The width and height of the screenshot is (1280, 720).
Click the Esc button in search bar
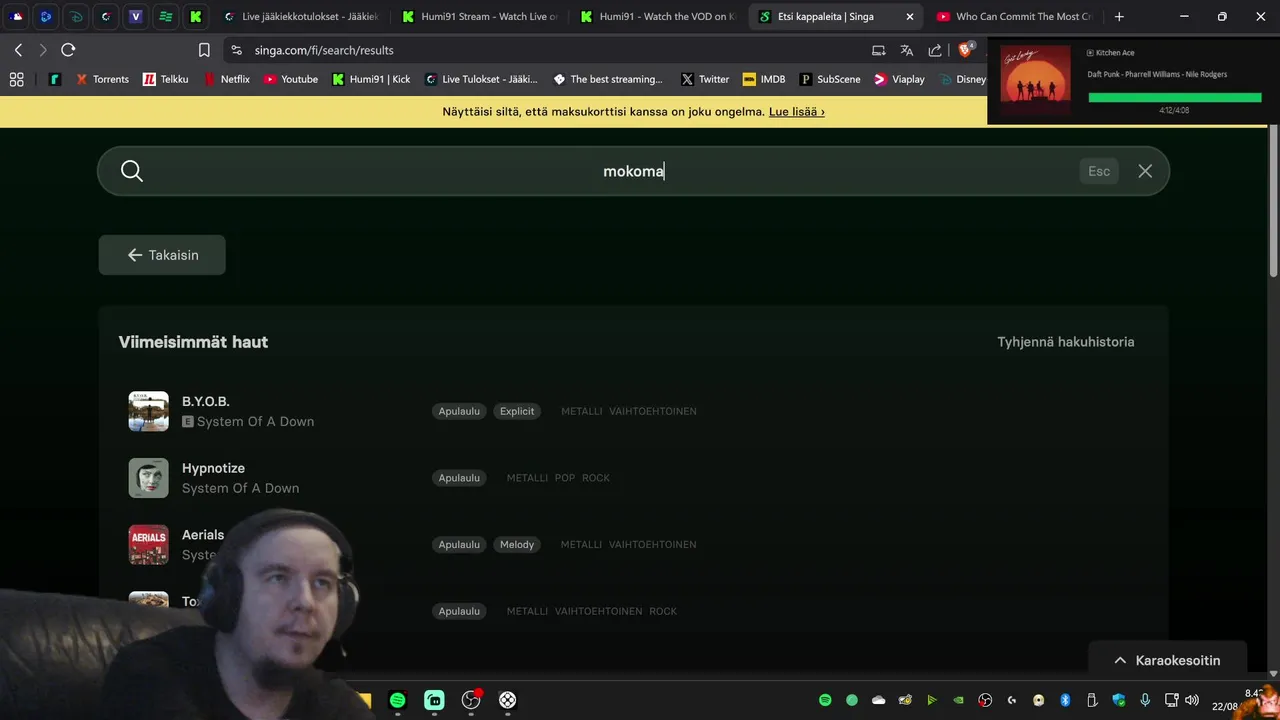[x=1099, y=171]
